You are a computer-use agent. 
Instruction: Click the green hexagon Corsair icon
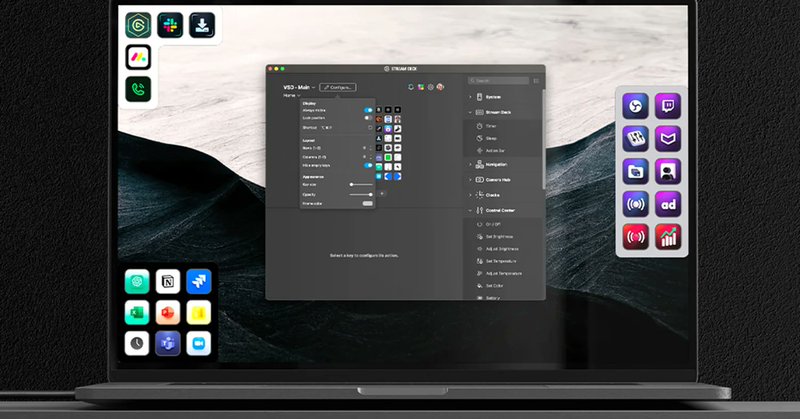[x=138, y=25]
